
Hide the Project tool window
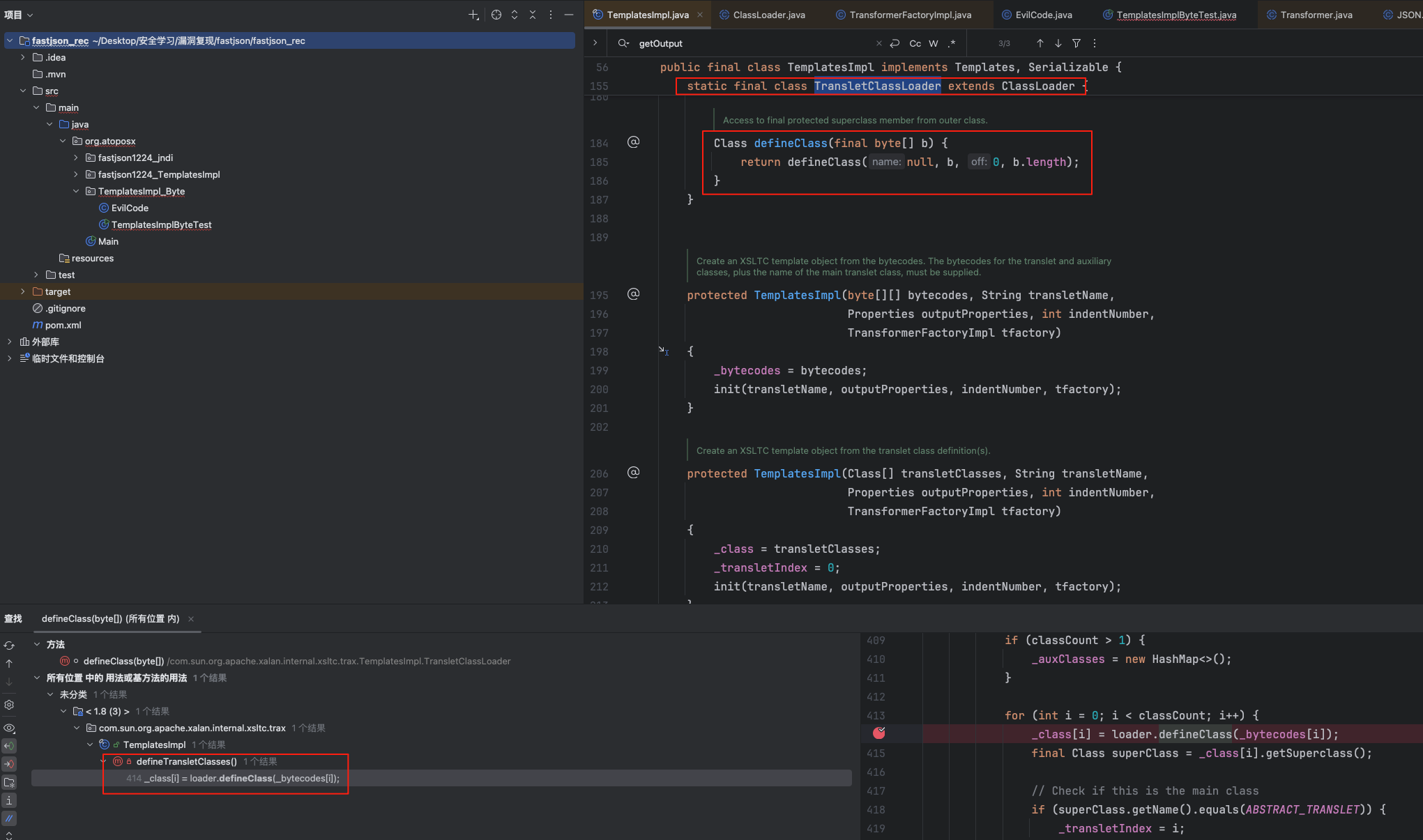point(569,15)
